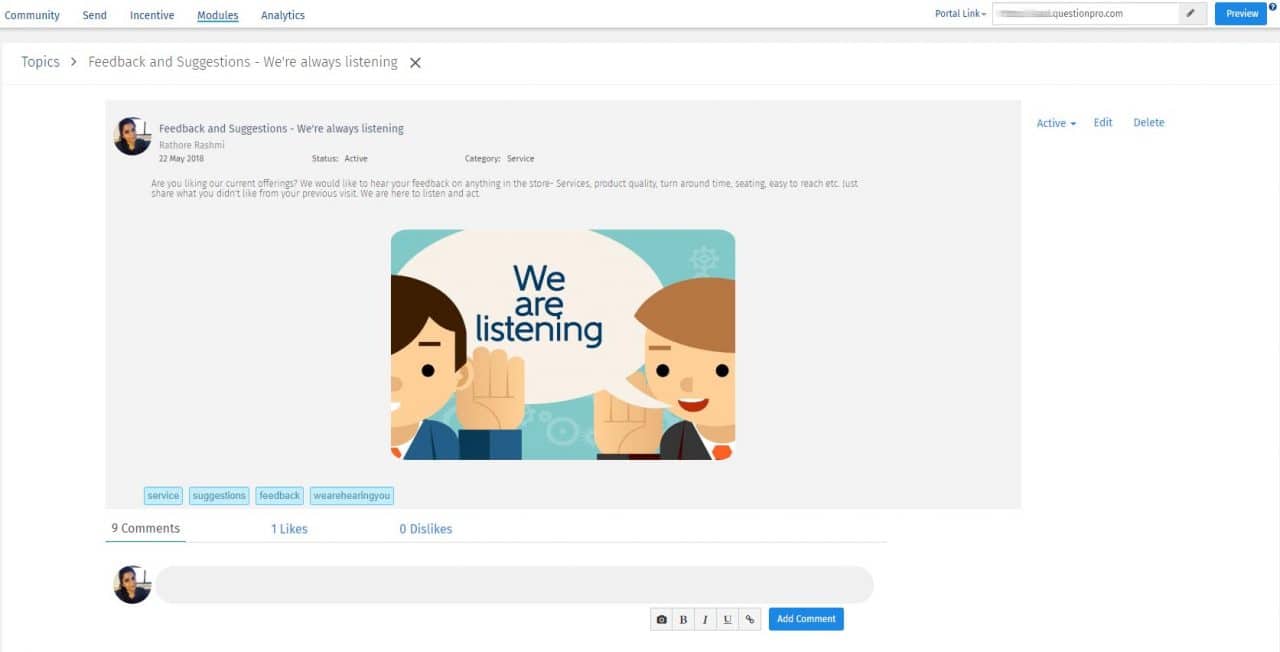
Task: Click the feedback tag
Action: click(279, 495)
